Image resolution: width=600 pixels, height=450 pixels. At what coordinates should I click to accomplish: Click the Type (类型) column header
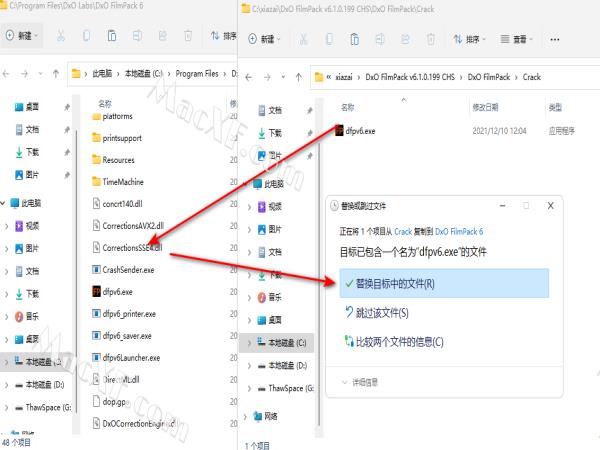pyautogui.click(x=555, y=108)
